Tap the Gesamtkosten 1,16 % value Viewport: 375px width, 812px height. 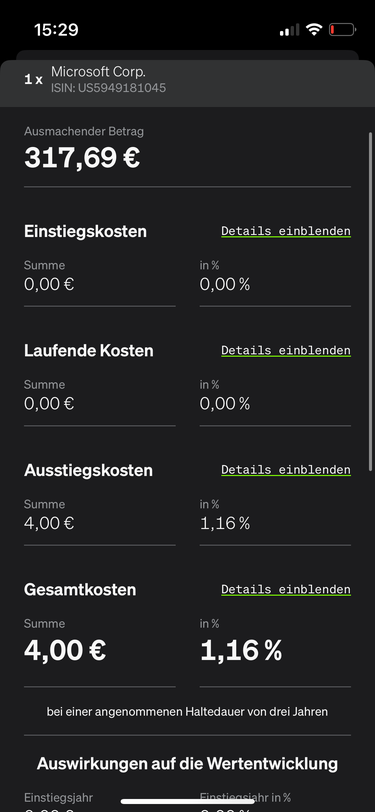point(241,650)
